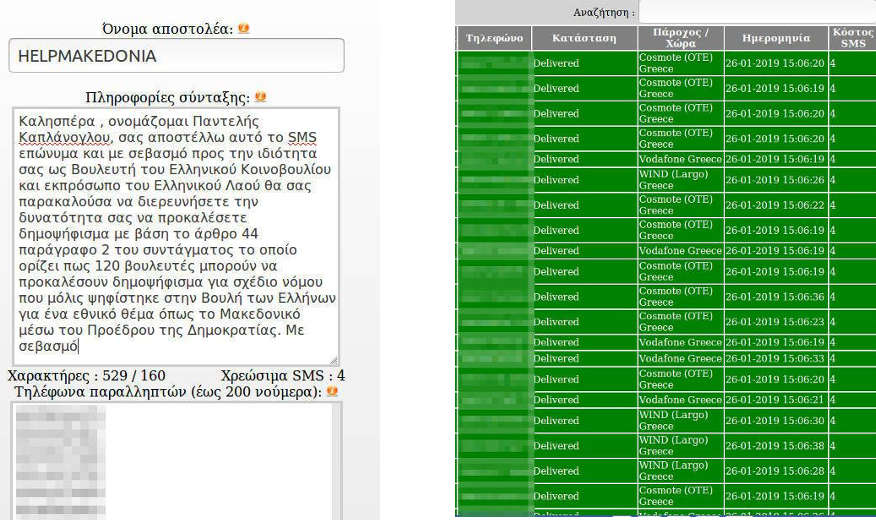Image resolution: width=876 pixels, height=520 pixels.
Task: Click the first Vodafone Greece provider cell
Action: click(680, 159)
